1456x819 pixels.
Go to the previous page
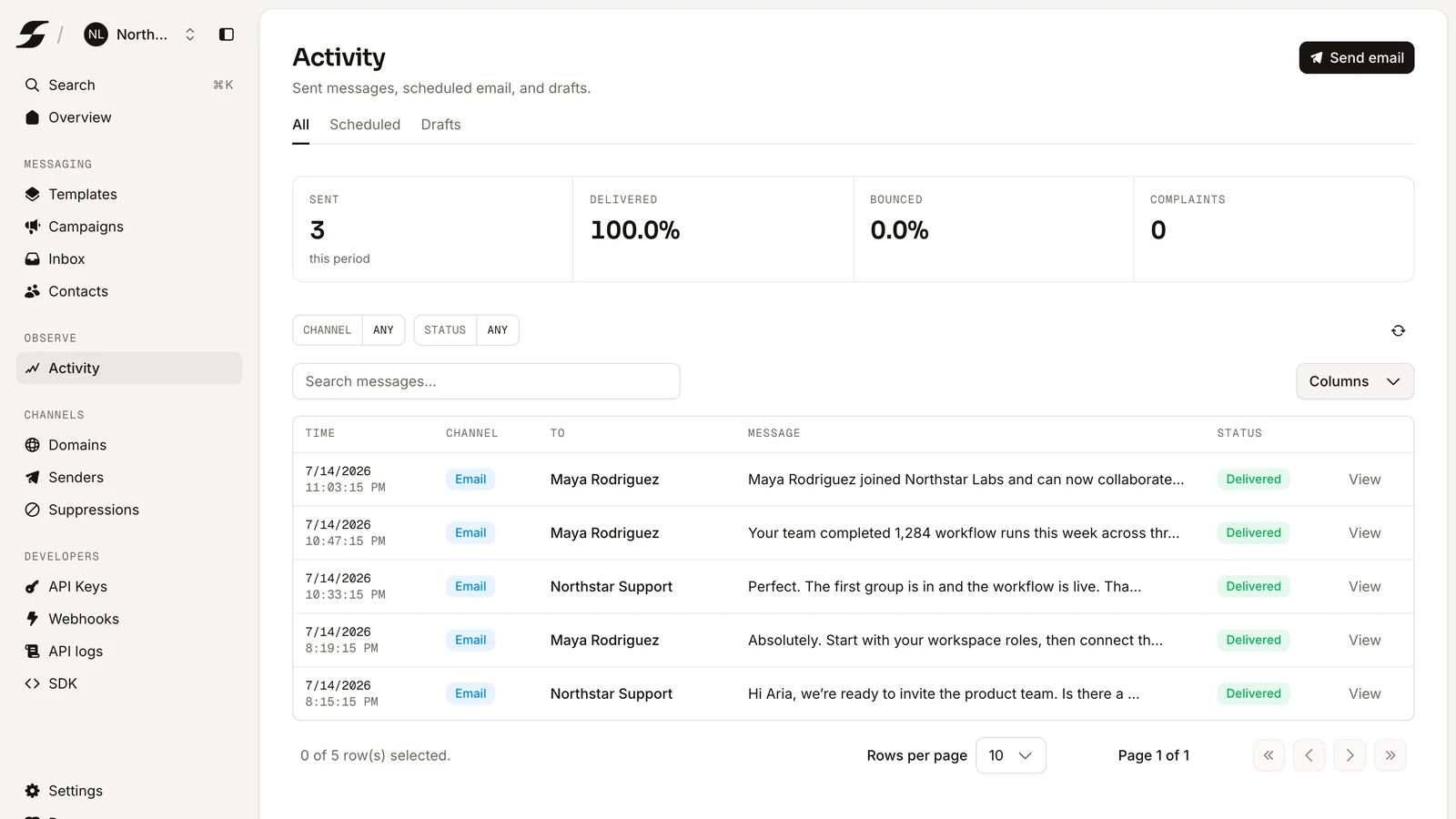1309,755
